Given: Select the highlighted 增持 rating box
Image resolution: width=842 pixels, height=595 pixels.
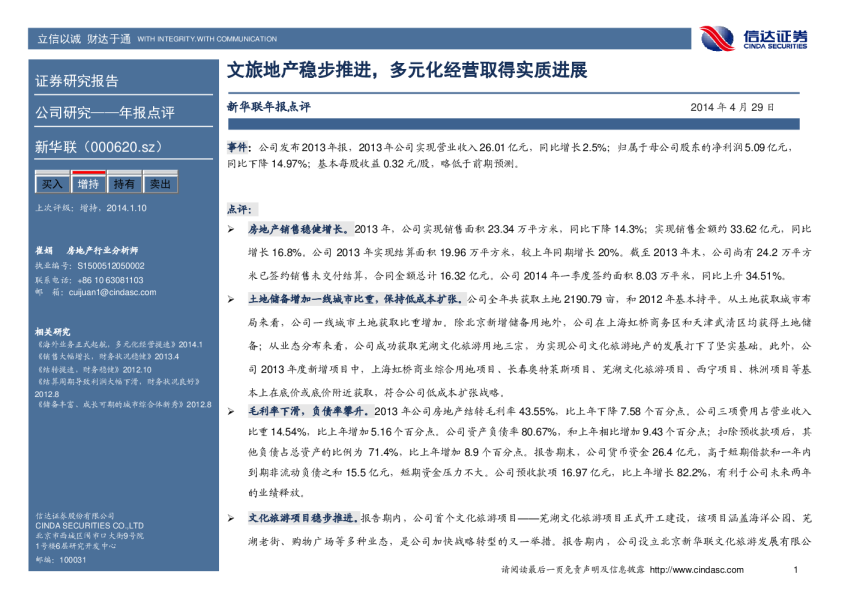Looking at the screenshot, I should pos(88,184).
